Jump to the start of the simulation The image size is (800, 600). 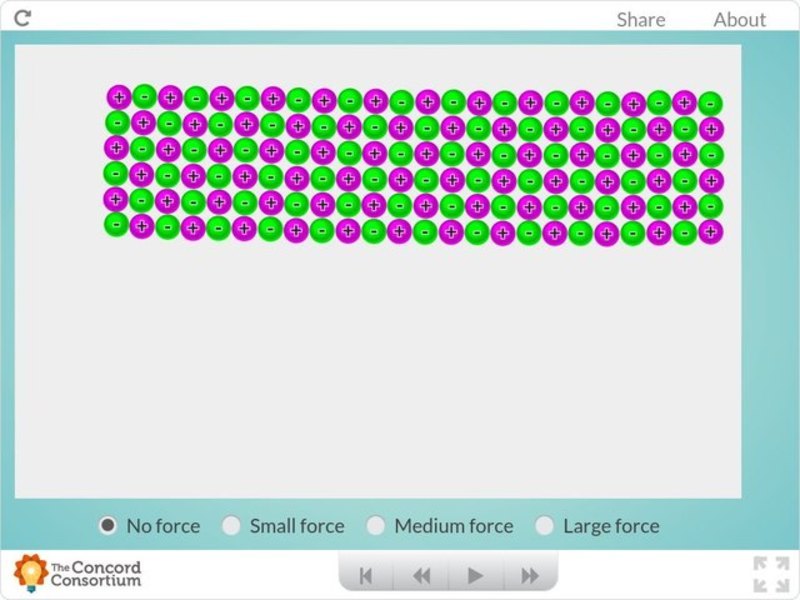pos(367,573)
